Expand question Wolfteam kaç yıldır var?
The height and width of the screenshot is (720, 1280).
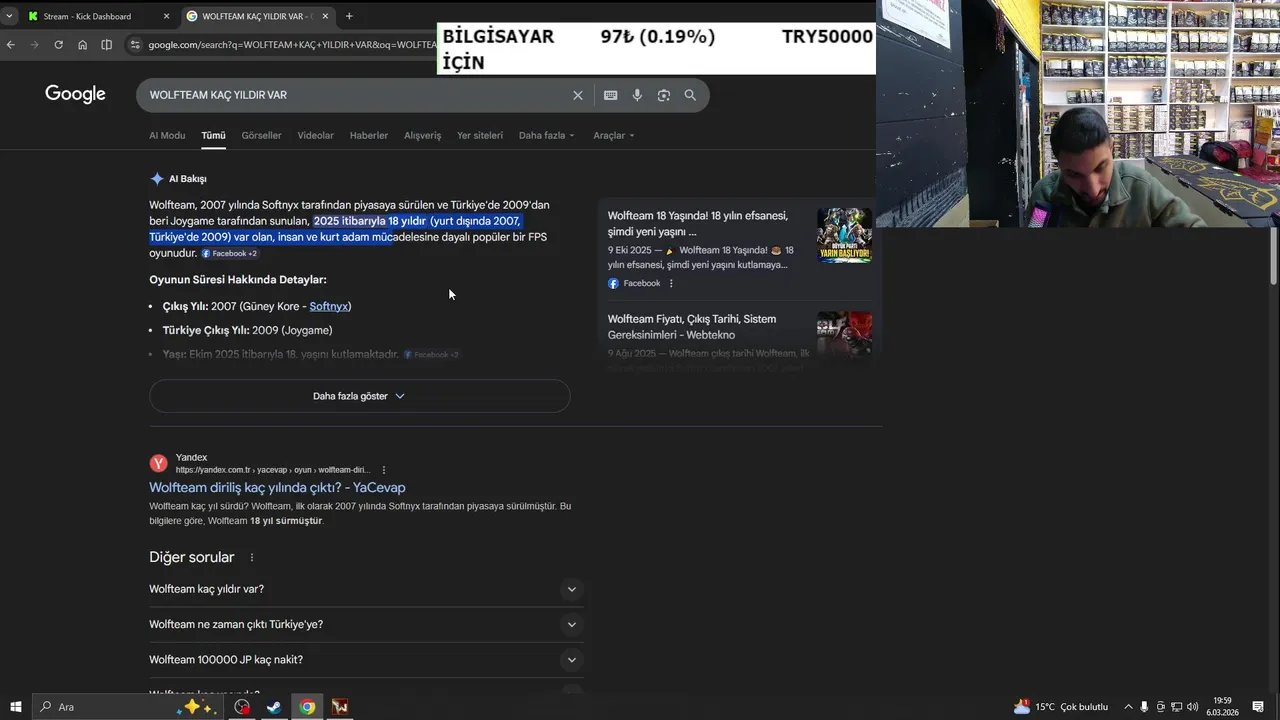tap(366, 589)
